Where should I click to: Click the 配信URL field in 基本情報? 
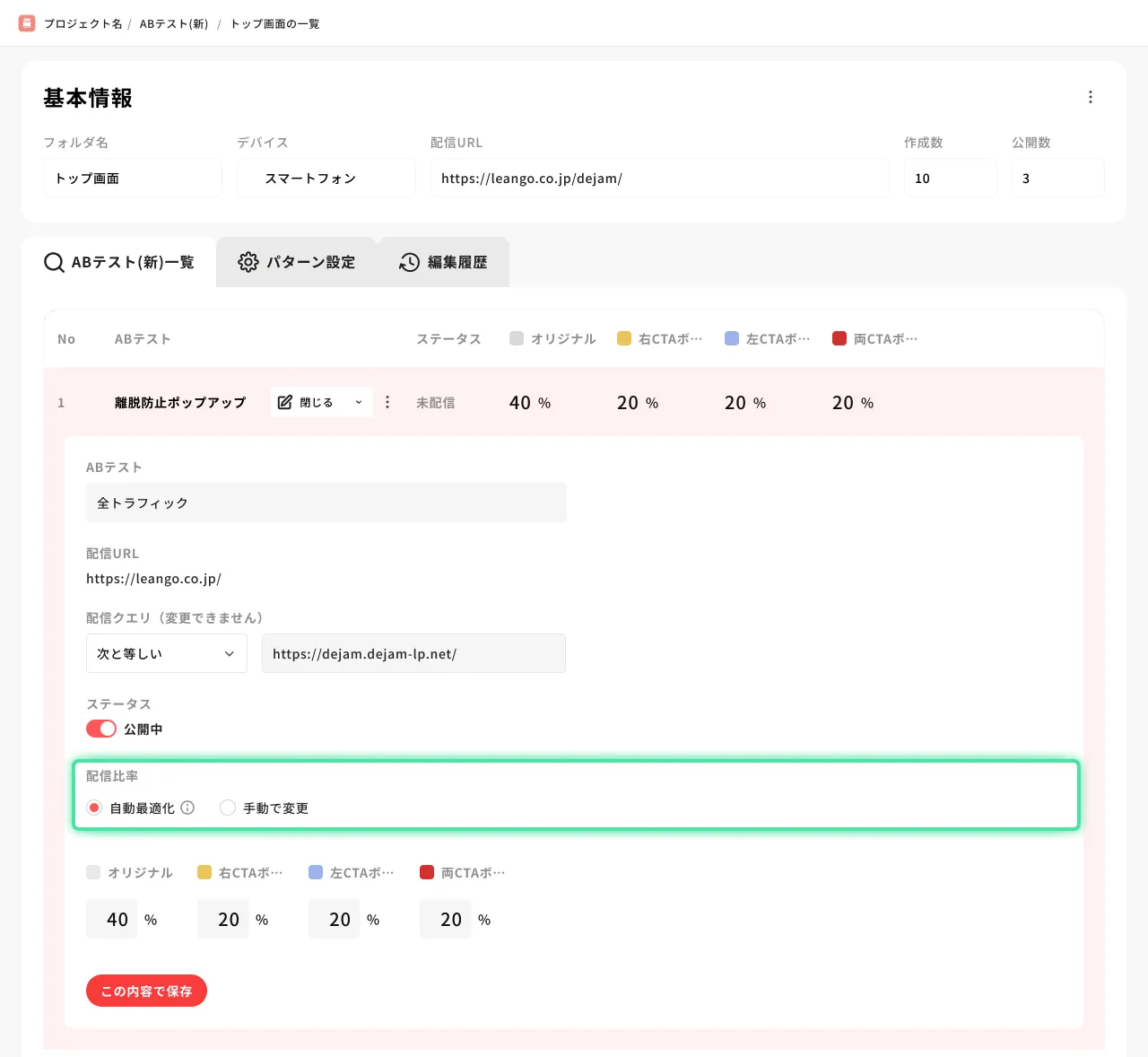tap(660, 178)
